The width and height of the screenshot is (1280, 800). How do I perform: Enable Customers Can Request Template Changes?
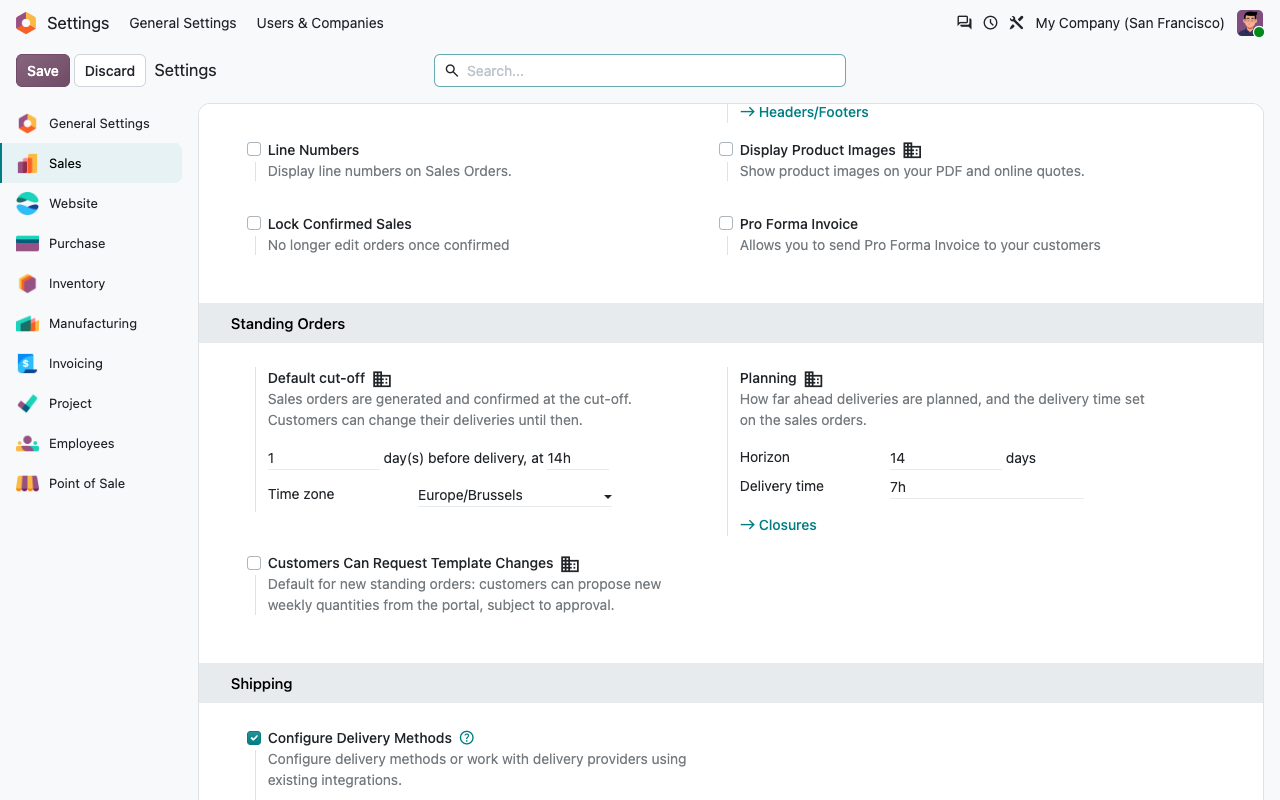[x=254, y=563]
